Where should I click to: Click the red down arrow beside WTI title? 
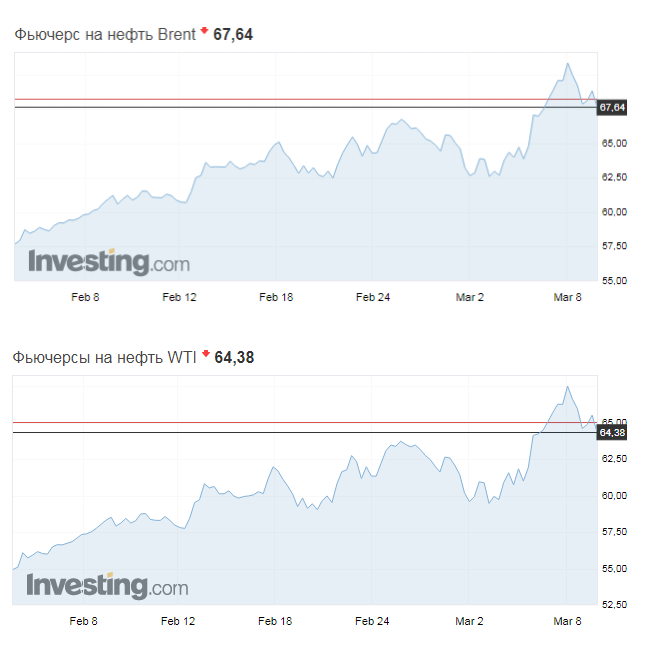(x=205, y=354)
